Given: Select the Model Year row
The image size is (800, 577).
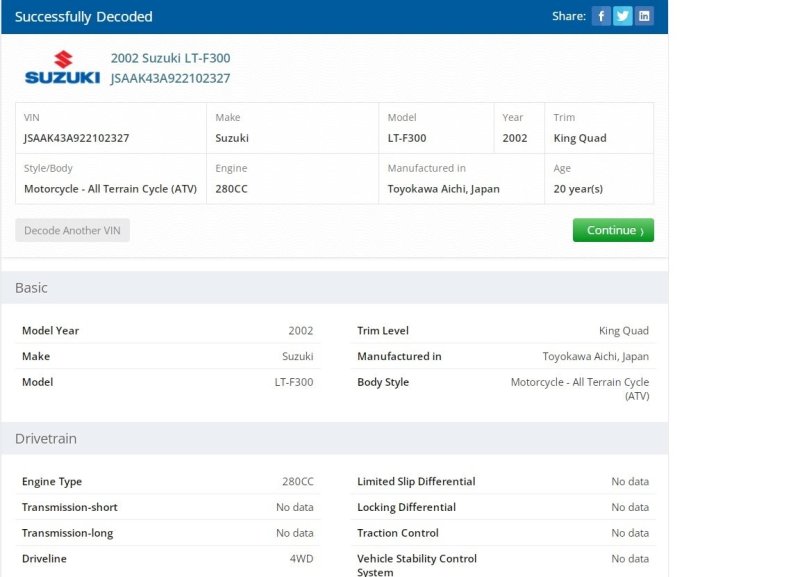Looking at the screenshot, I should point(167,331).
